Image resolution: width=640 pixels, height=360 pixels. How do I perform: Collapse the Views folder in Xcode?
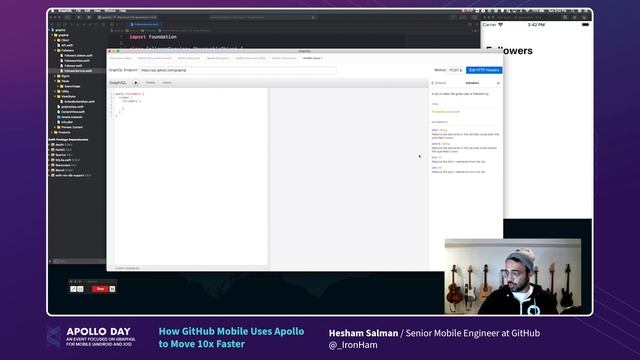pos(55,81)
